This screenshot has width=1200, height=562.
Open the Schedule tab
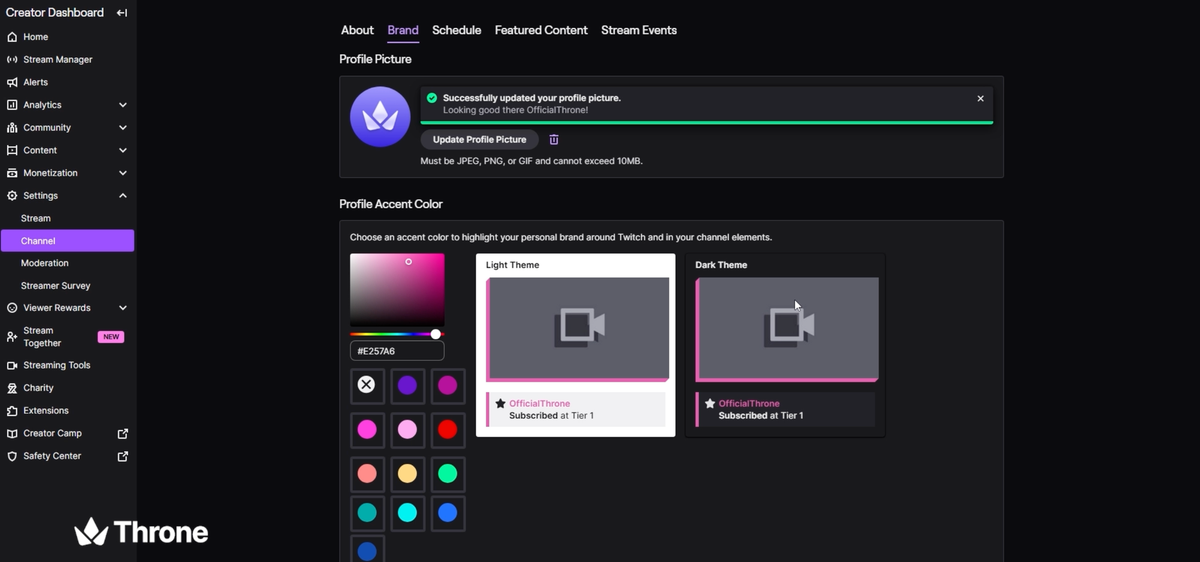456,30
